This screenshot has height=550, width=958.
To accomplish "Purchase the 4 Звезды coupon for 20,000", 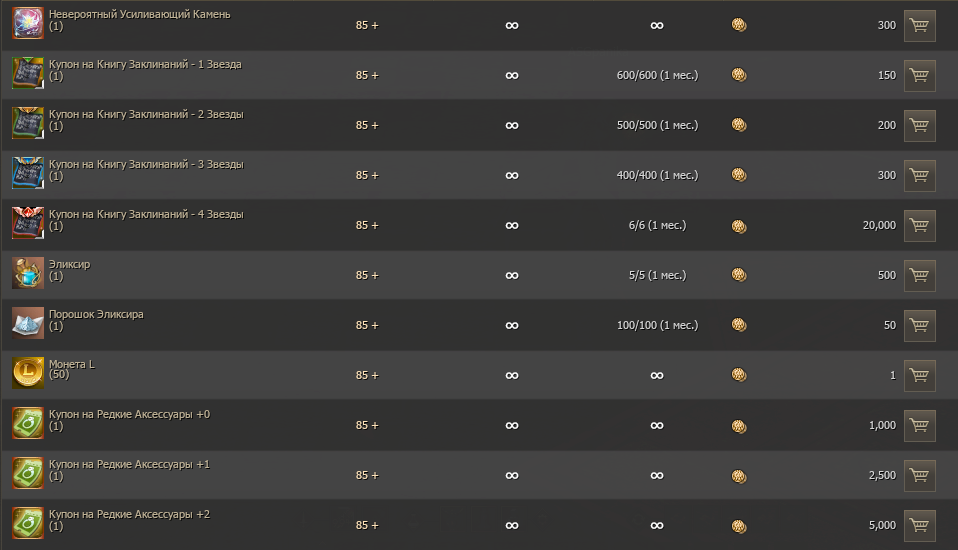I will click(919, 226).
